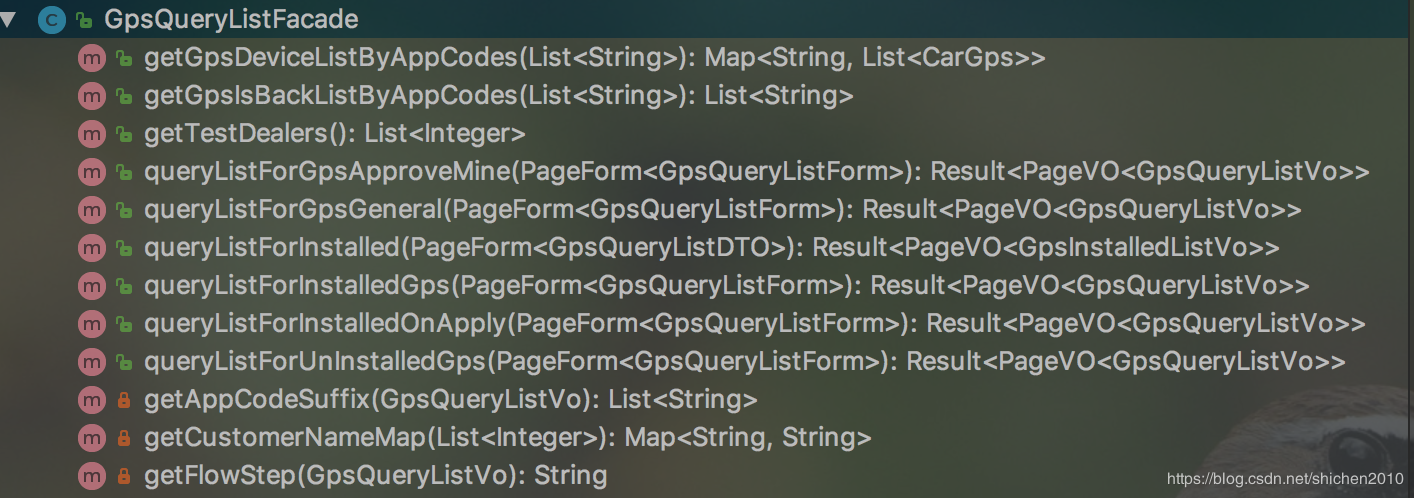Image resolution: width=1414 pixels, height=498 pixels.
Task: Click the method icon of getTestDealers
Action: tap(91, 134)
